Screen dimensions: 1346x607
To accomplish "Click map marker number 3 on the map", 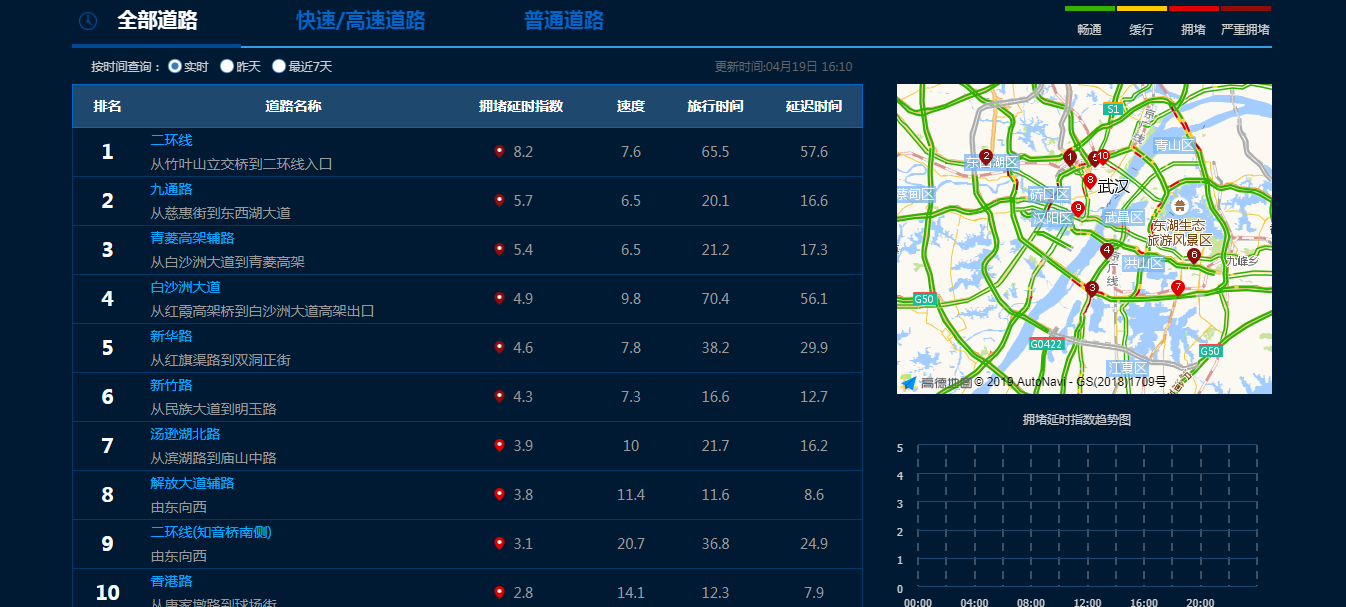I will [x=1092, y=288].
